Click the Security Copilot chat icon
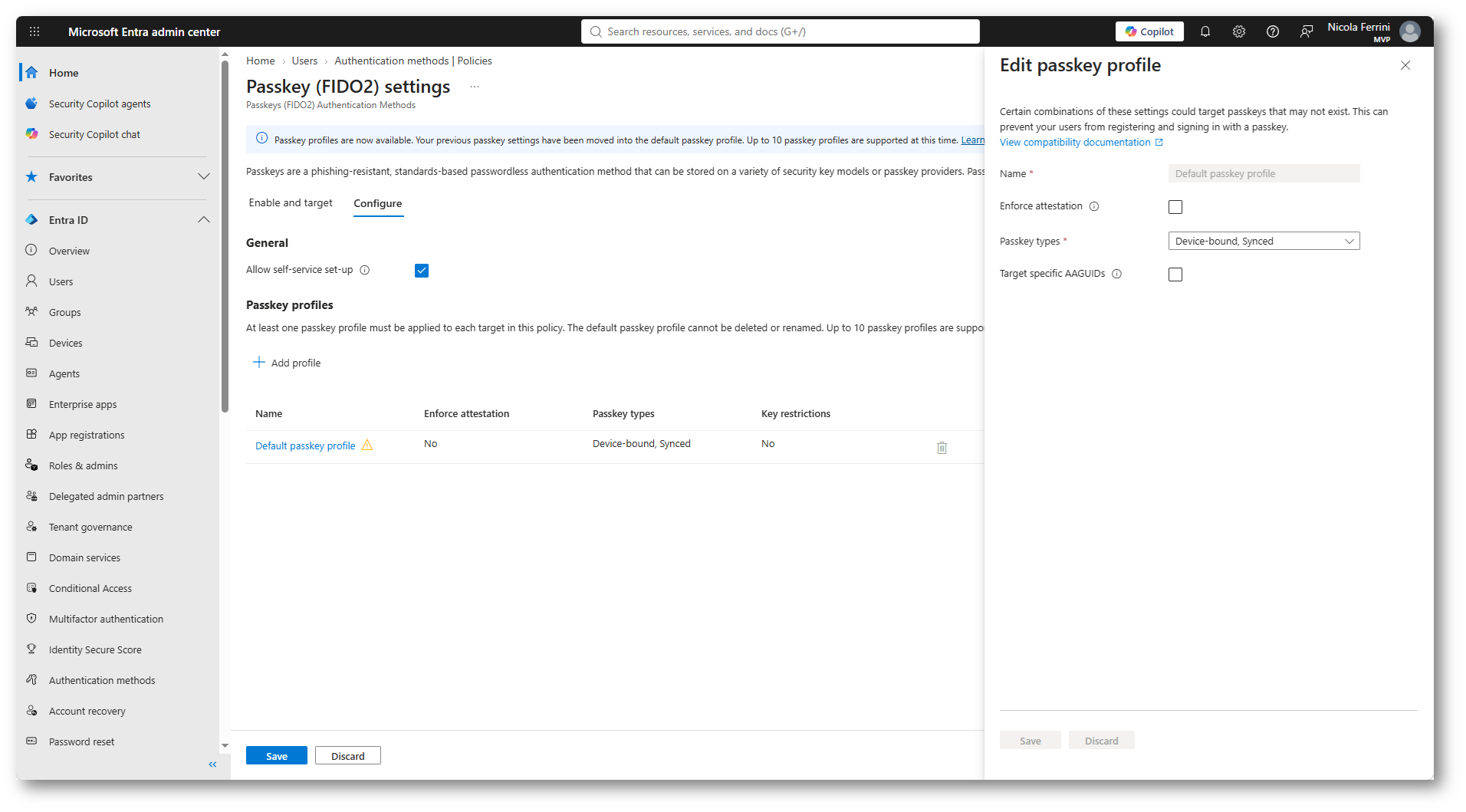This screenshot has width=1466, height=812. tap(31, 134)
